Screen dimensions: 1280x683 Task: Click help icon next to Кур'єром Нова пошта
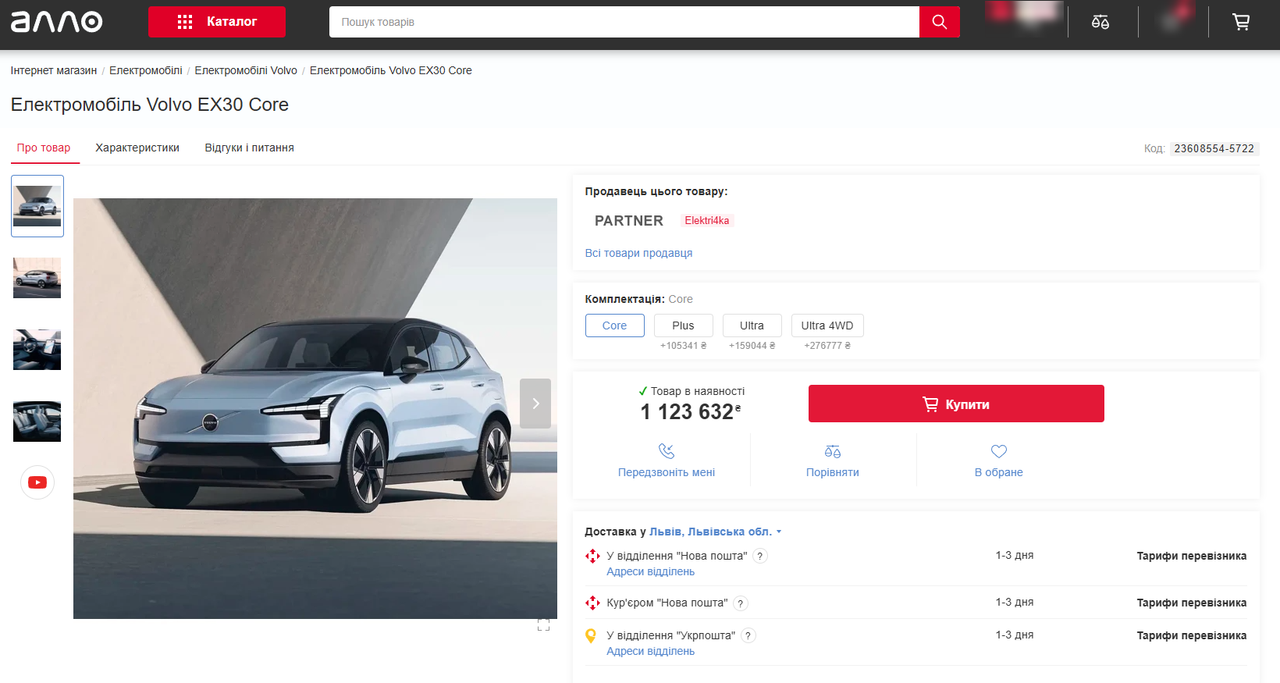(x=740, y=603)
